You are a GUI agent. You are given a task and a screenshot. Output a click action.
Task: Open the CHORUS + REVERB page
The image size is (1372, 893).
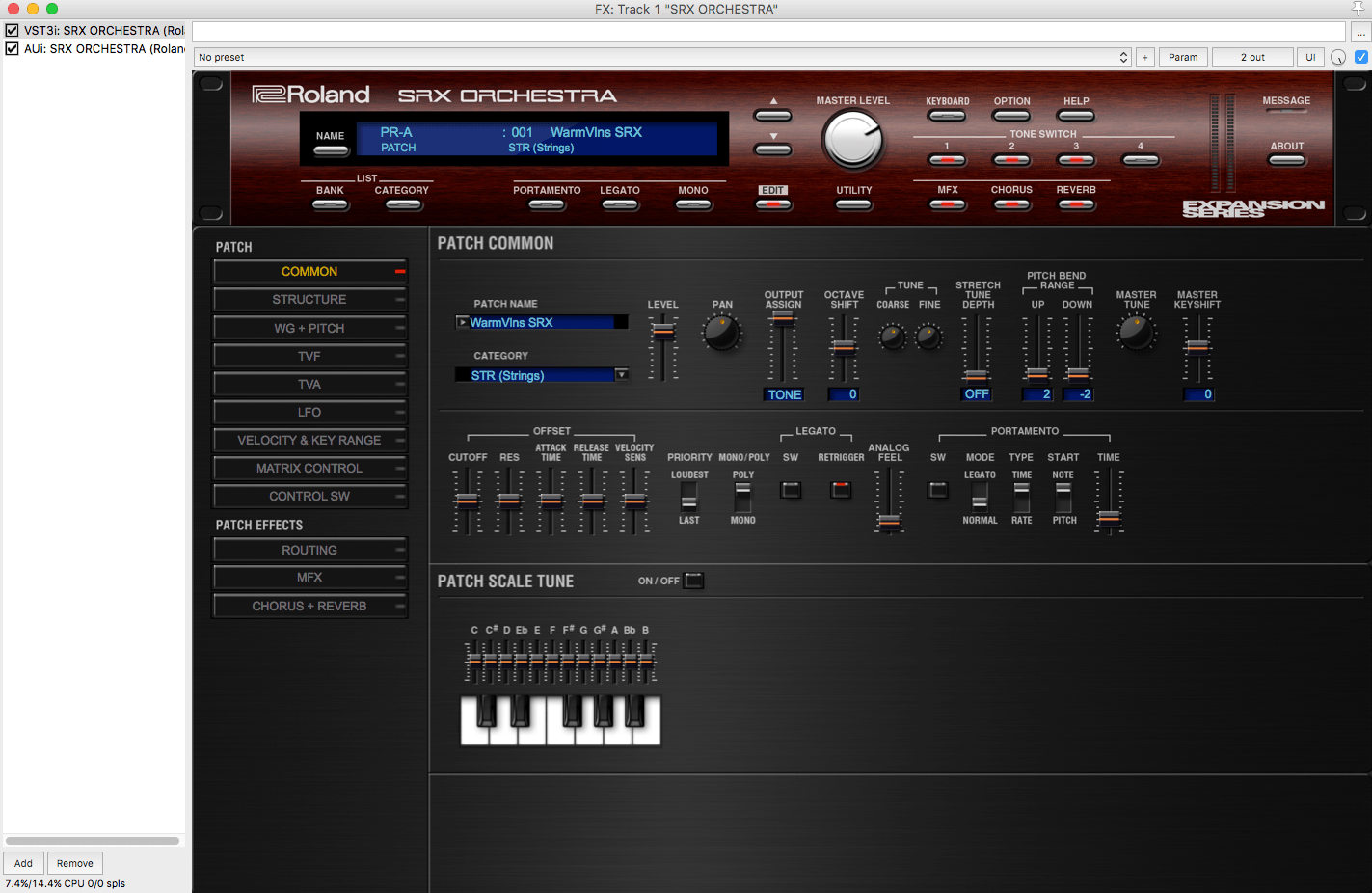click(x=309, y=606)
